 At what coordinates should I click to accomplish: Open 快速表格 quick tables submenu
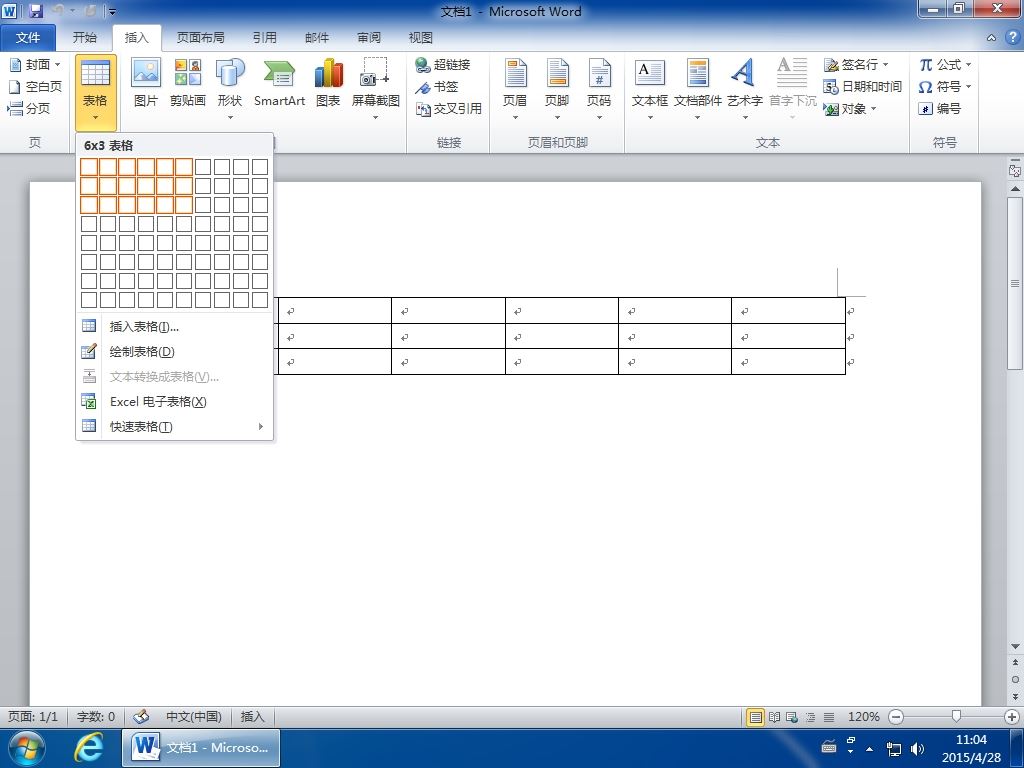click(174, 426)
